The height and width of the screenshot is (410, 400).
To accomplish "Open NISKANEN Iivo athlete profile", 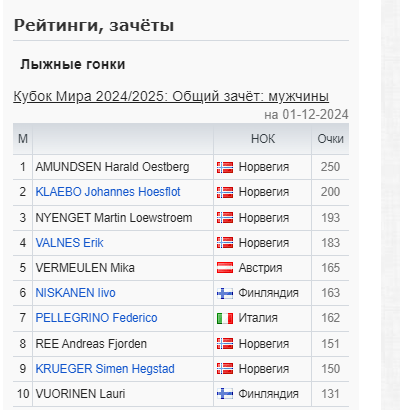I will (x=75, y=293).
